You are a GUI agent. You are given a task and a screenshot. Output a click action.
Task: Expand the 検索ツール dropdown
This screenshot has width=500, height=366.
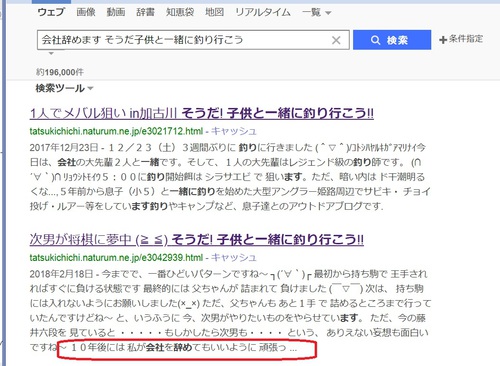click(x=65, y=88)
